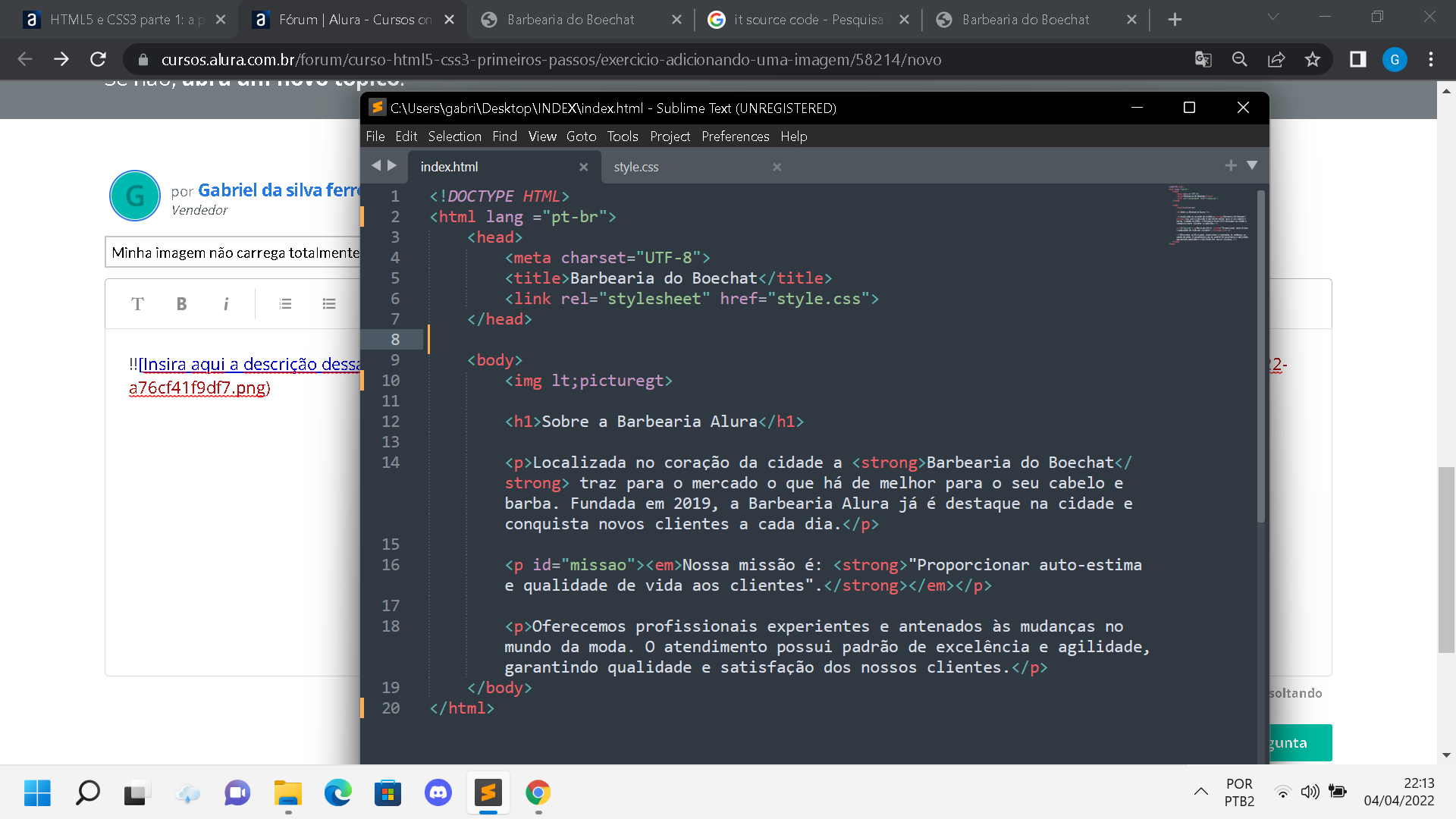Add new tab with plus icon in Sublime

(1231, 165)
